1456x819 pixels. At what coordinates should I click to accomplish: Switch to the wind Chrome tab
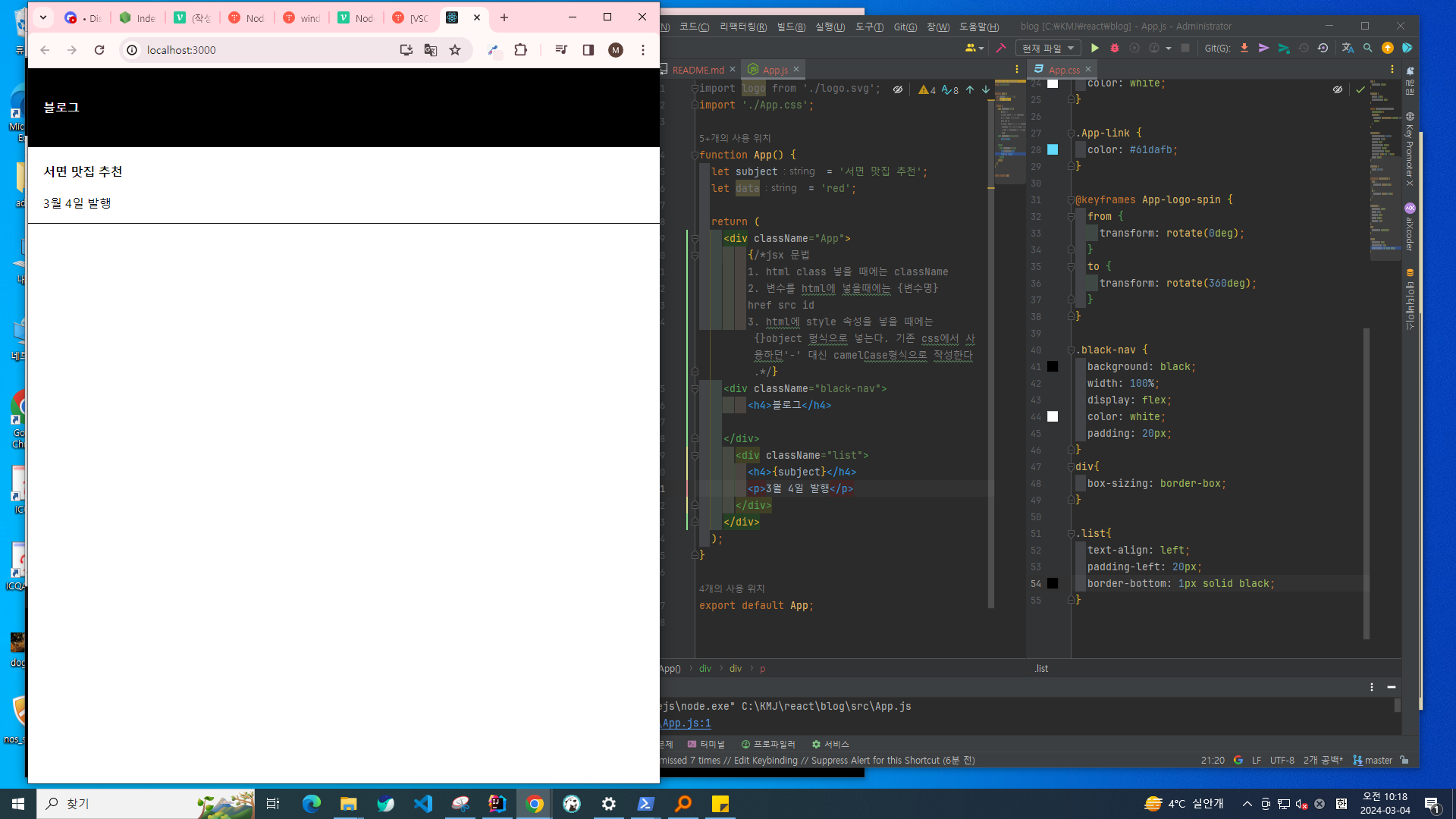pos(301,17)
